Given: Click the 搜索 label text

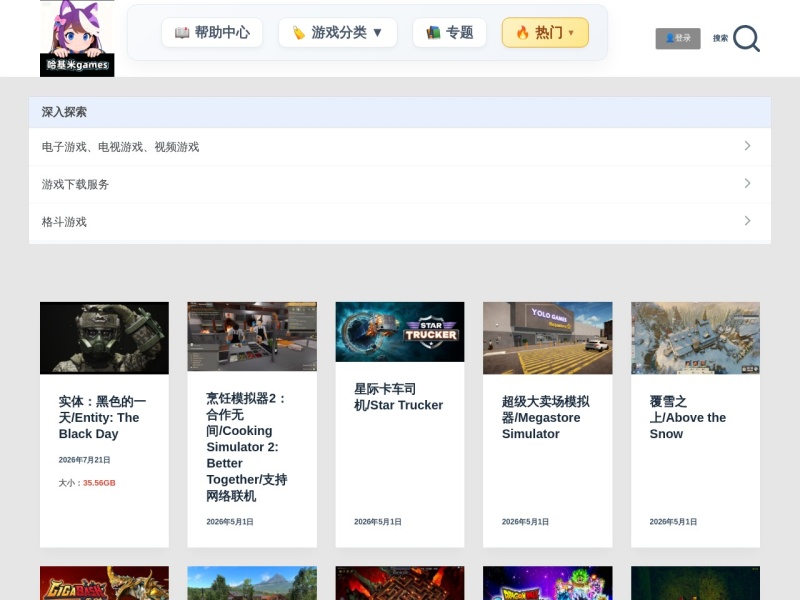Looking at the screenshot, I should [720, 38].
